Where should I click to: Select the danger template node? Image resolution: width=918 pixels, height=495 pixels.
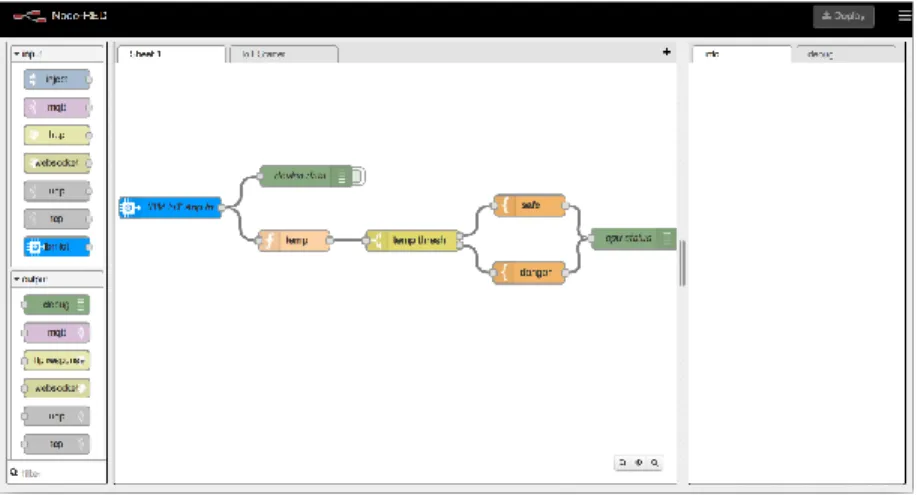point(530,272)
